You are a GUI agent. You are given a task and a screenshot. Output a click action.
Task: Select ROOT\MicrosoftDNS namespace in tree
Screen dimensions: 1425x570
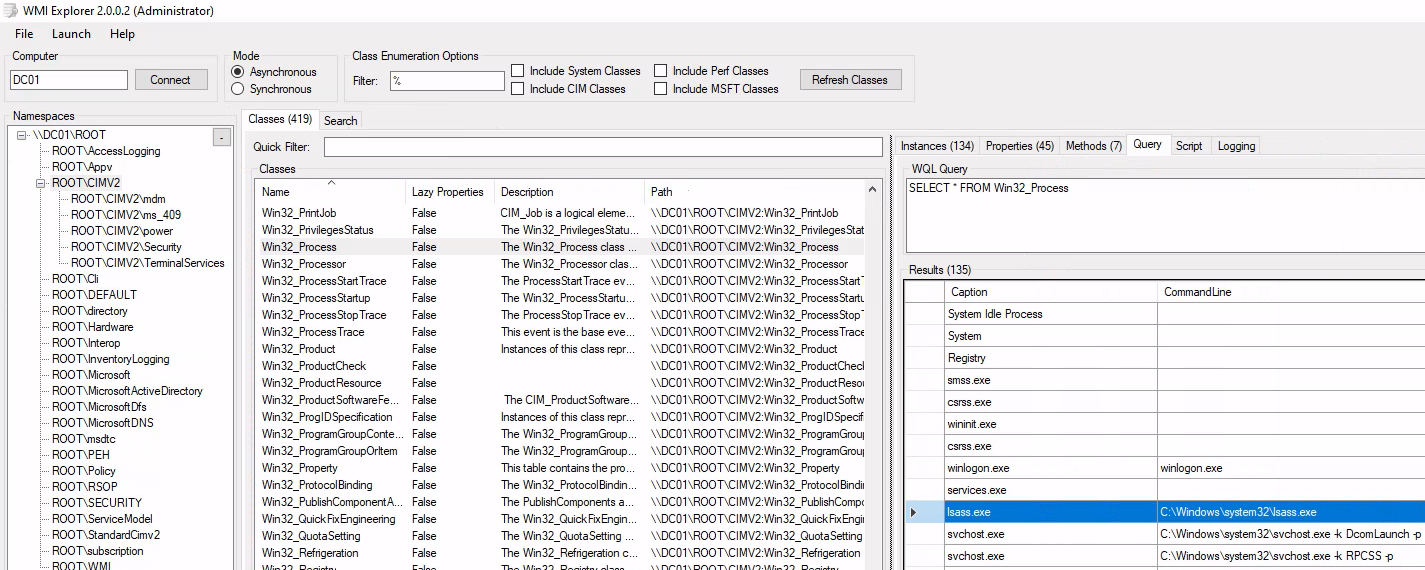[102, 423]
